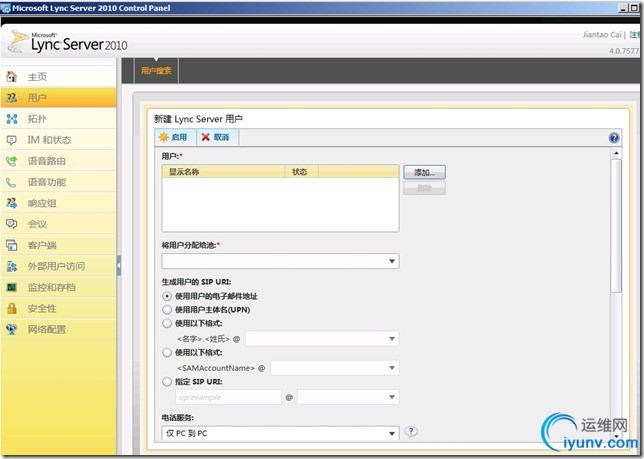
Task: Open 语音功能 navigation item
Action: [x=58, y=182]
